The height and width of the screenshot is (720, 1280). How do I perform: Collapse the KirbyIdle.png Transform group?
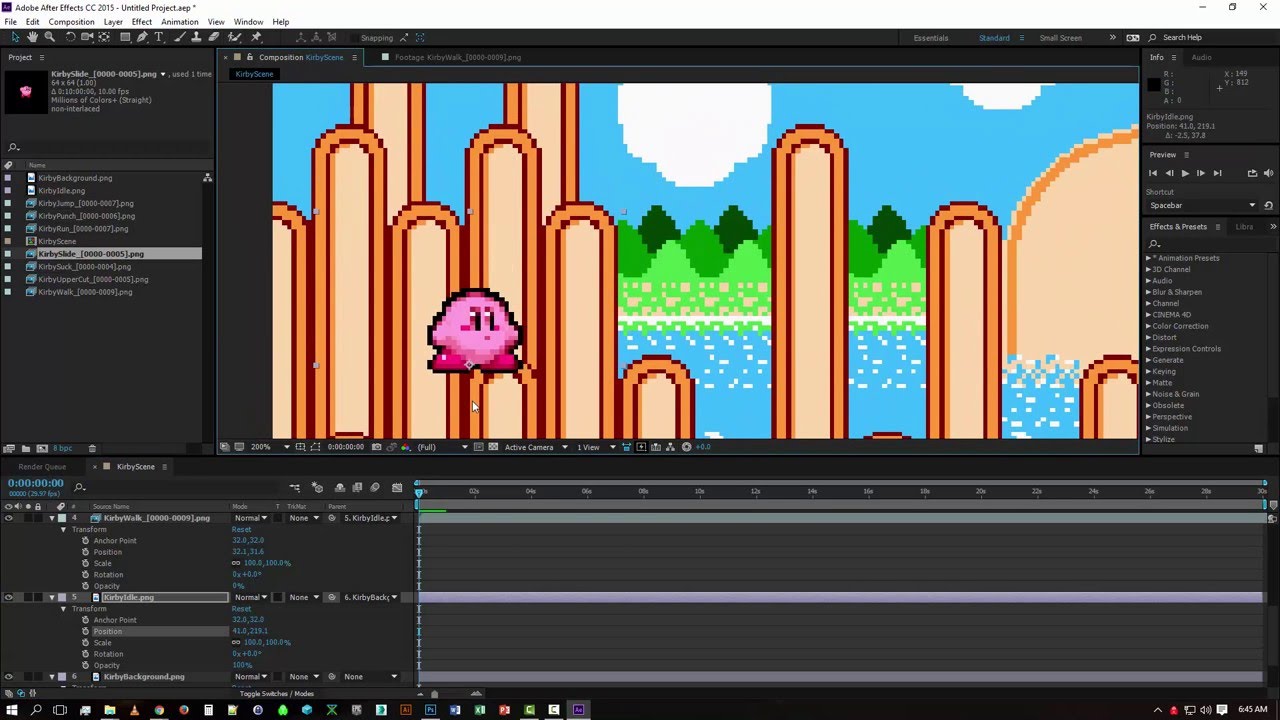[x=63, y=608]
